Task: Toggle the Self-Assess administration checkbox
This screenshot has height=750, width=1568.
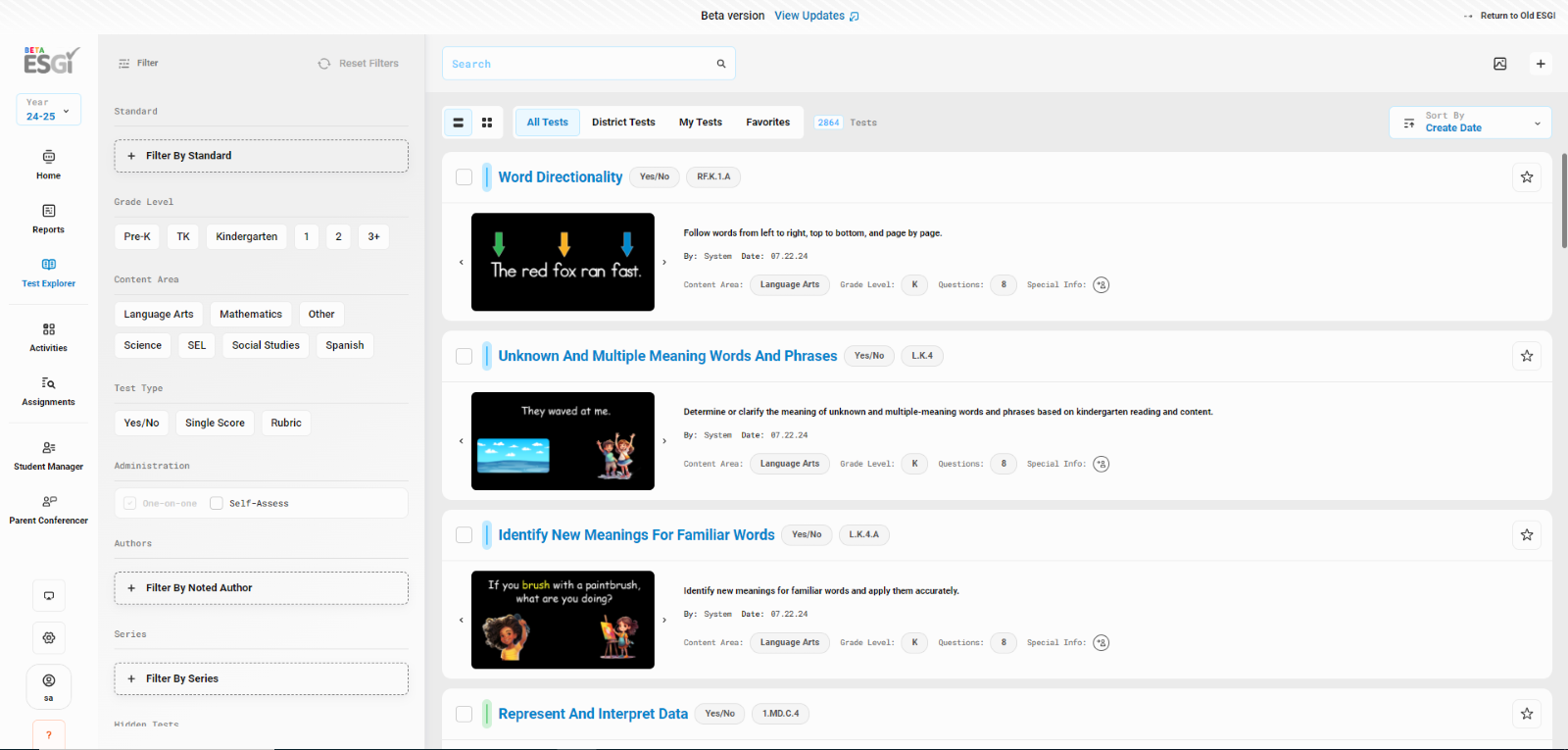Action: [x=217, y=503]
